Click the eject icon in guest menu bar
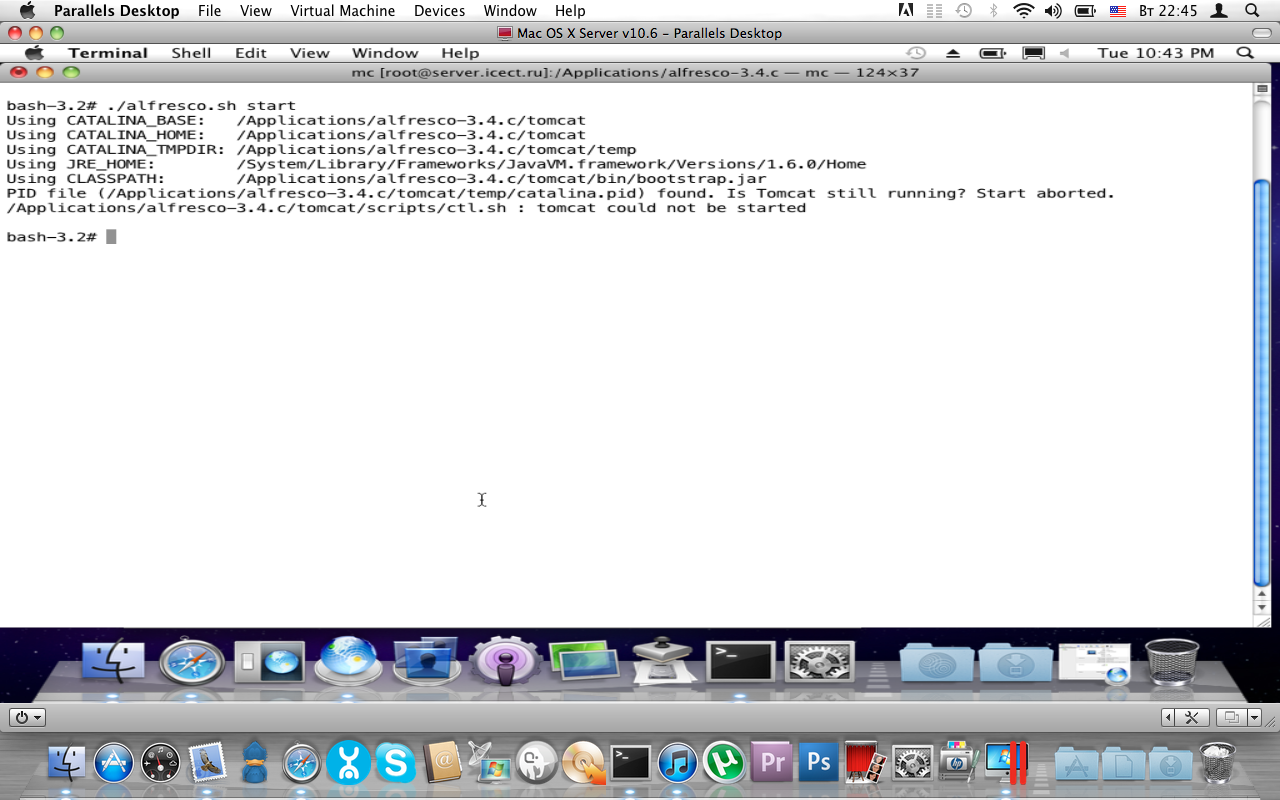Screen dimensions: 1280x800 pos(954,53)
